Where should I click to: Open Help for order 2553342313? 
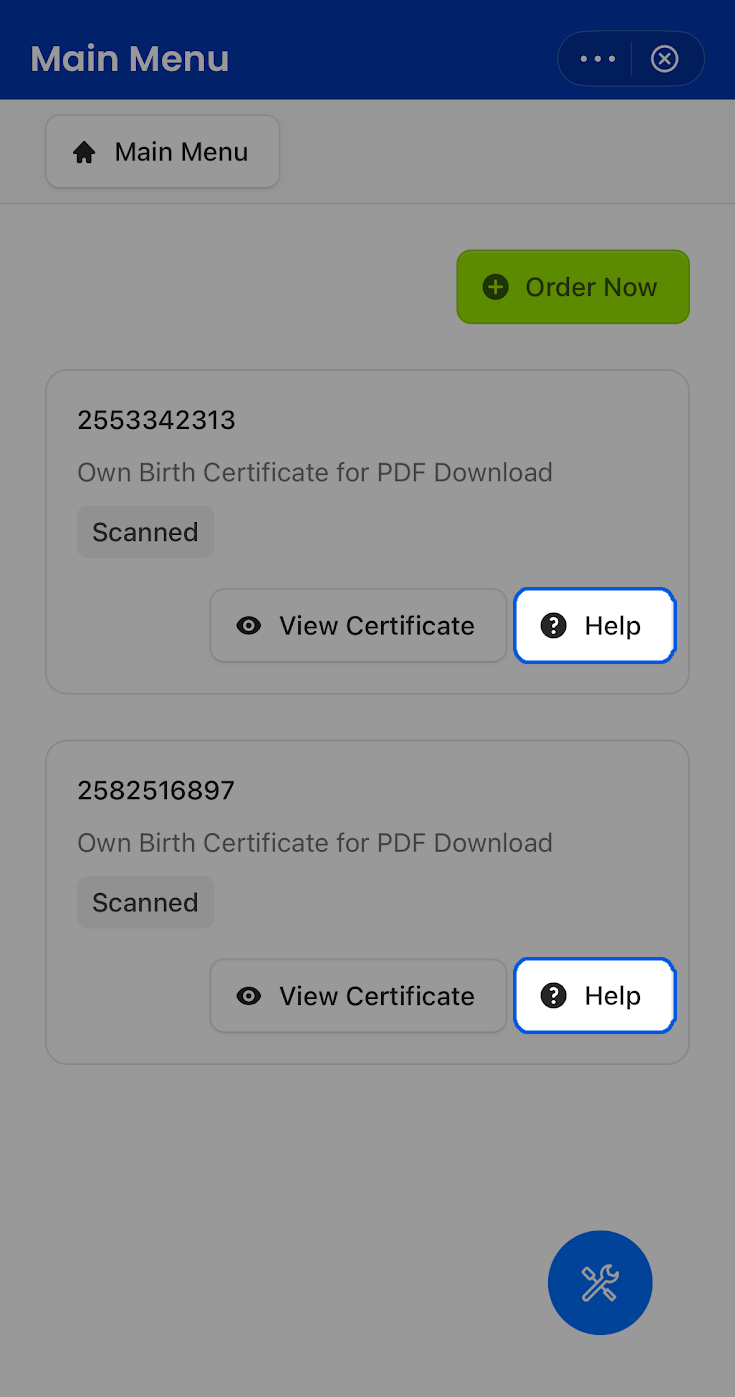click(x=595, y=626)
